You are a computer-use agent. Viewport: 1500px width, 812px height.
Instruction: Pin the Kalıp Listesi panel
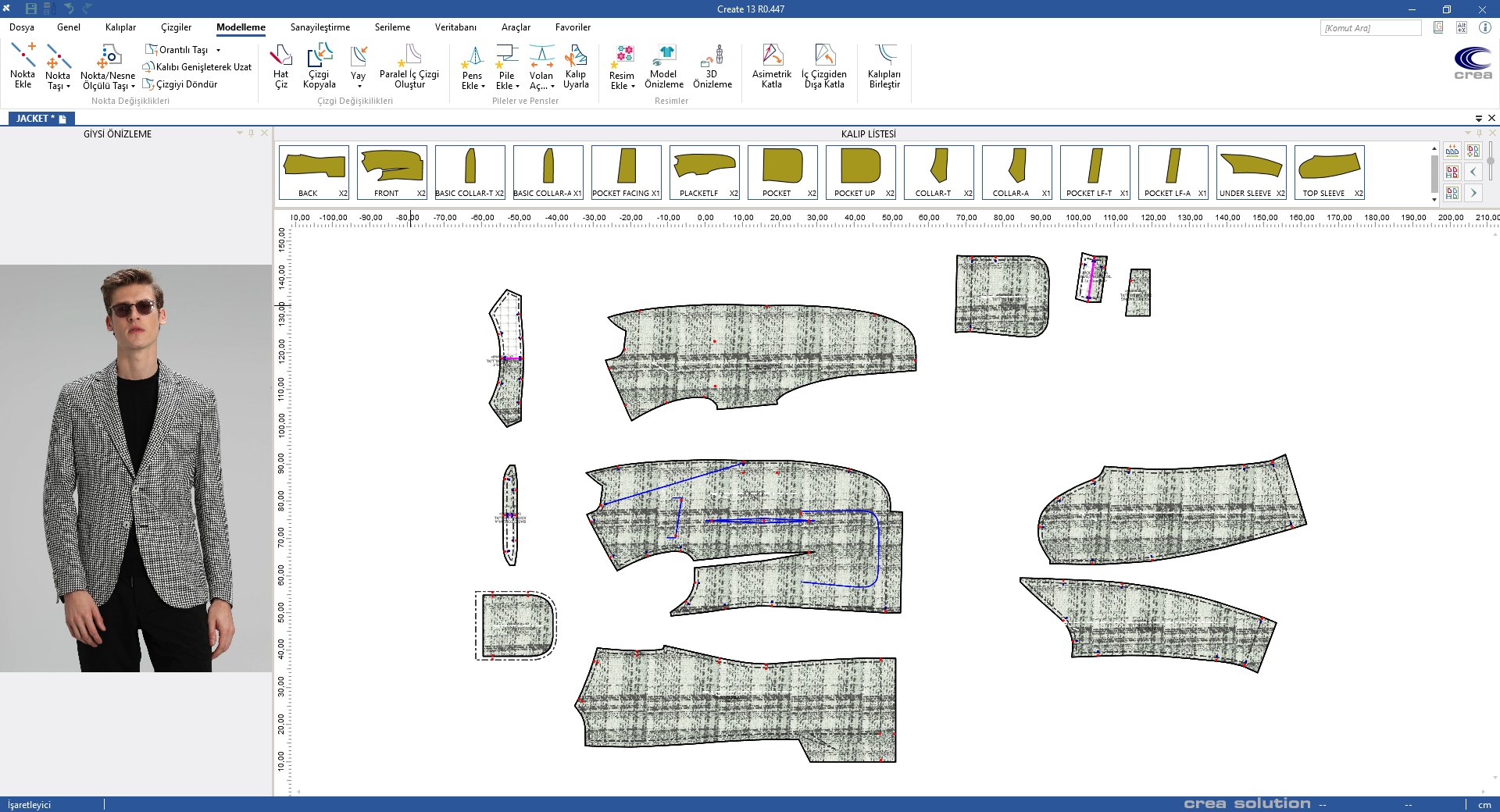pyautogui.click(x=1479, y=134)
